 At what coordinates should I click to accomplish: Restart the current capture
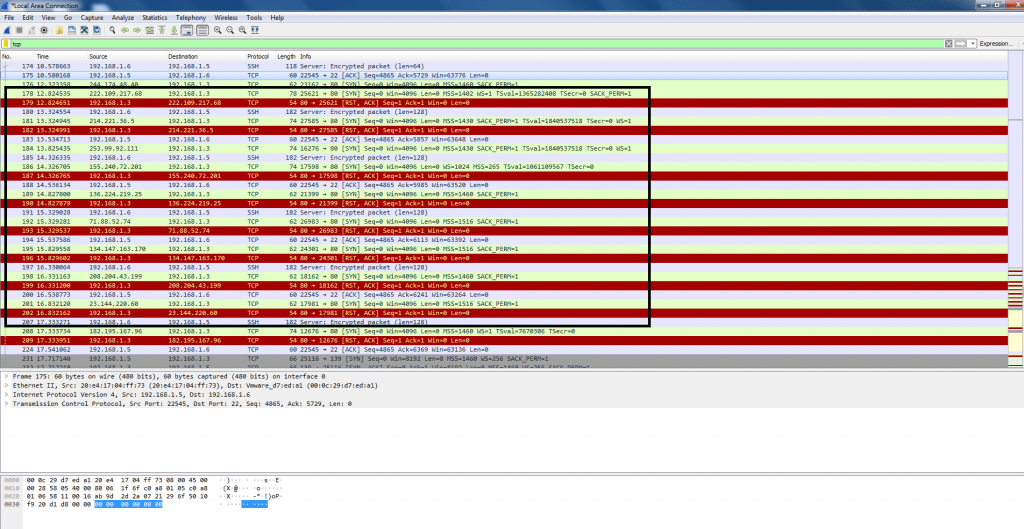pos(31,30)
